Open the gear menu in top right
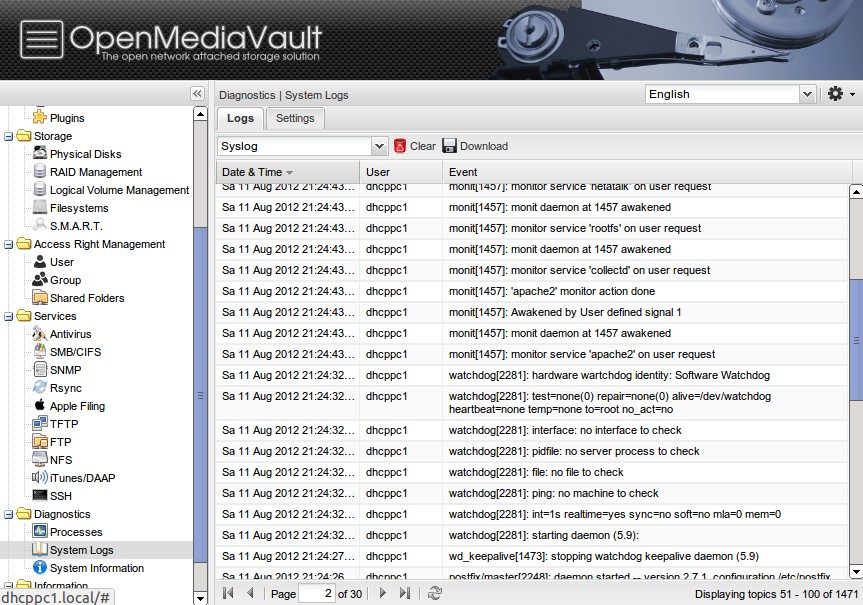863x605 pixels. [x=834, y=93]
